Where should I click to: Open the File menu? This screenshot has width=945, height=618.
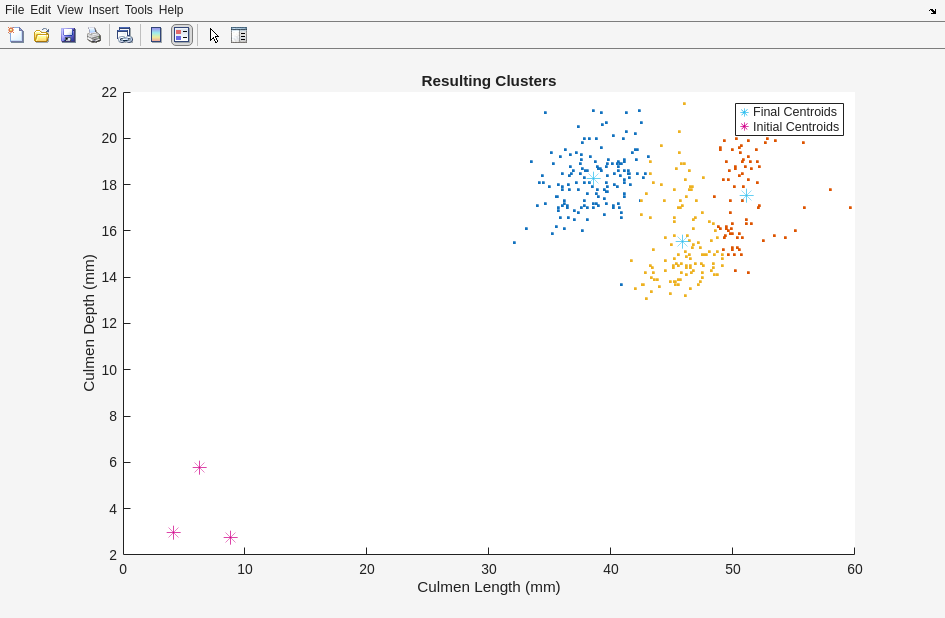[x=14, y=10]
